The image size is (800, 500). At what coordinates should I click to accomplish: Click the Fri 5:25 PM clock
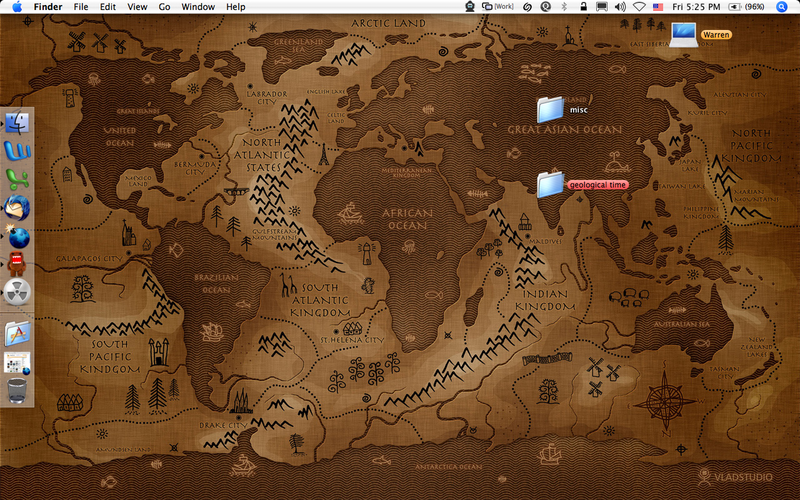[x=696, y=7]
